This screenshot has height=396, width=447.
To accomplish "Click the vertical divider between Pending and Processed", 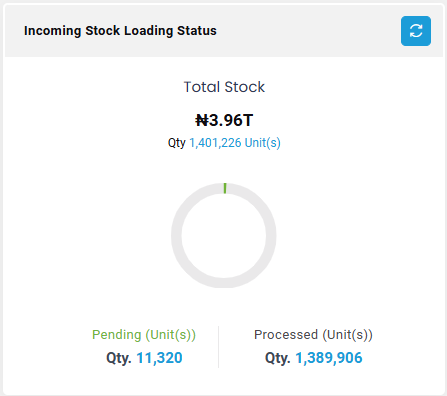I will click(x=219, y=347).
